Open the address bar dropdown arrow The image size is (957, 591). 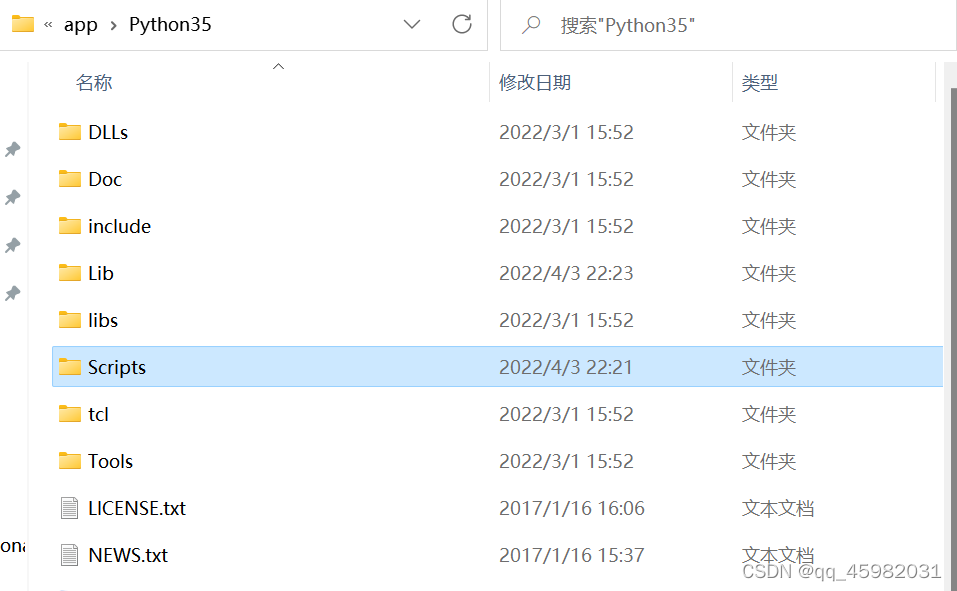(x=412, y=25)
